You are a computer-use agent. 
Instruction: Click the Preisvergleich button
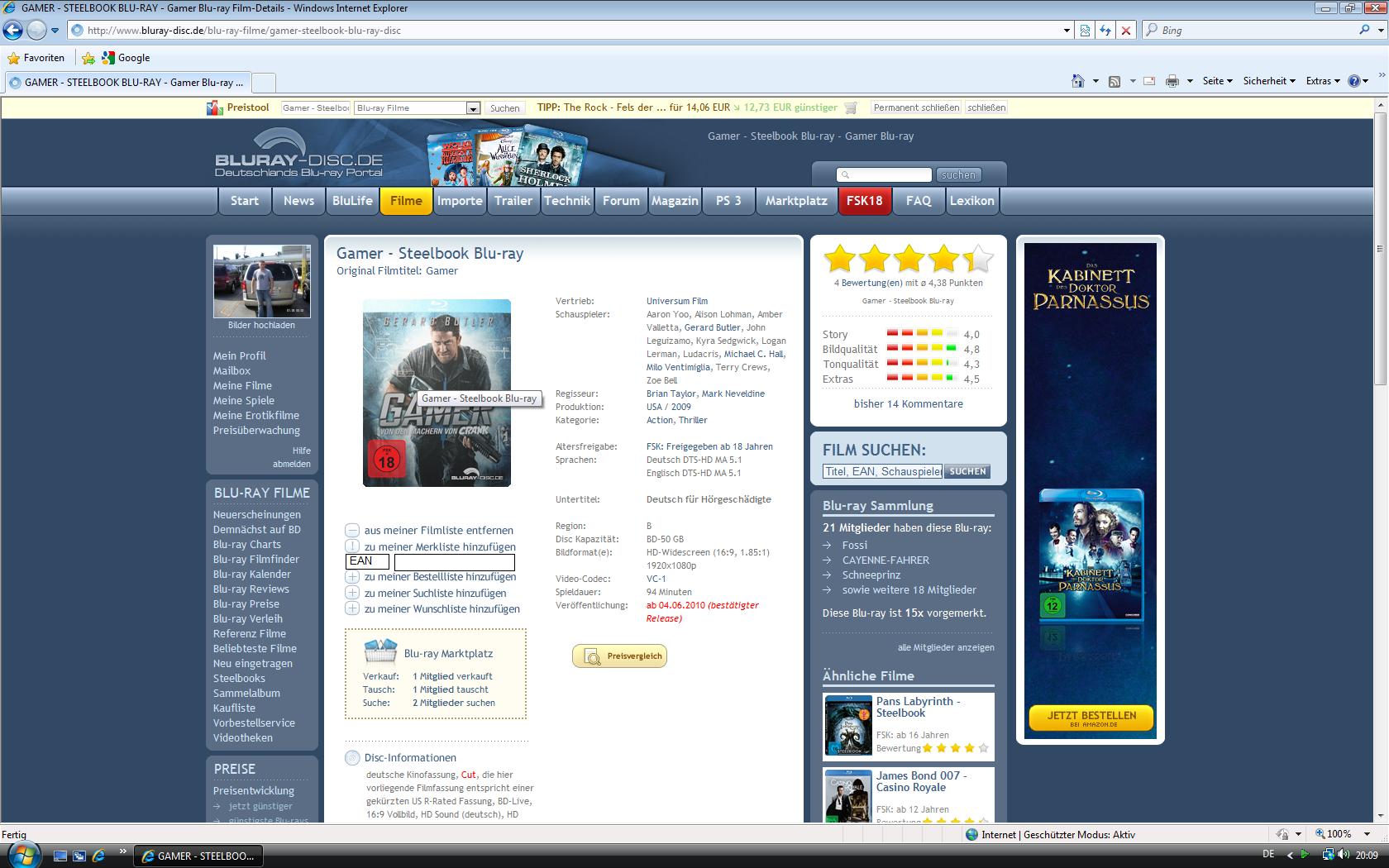pyautogui.click(x=619, y=656)
